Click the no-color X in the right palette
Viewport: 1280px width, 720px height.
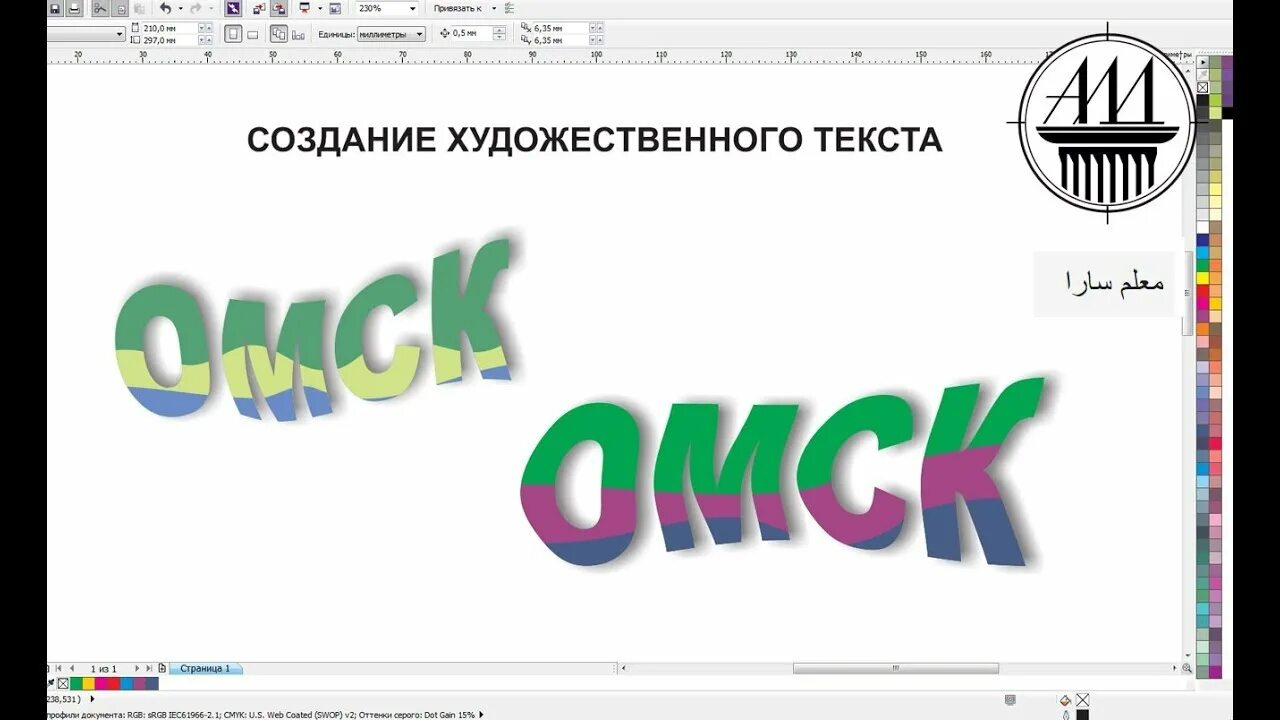[x=1202, y=87]
